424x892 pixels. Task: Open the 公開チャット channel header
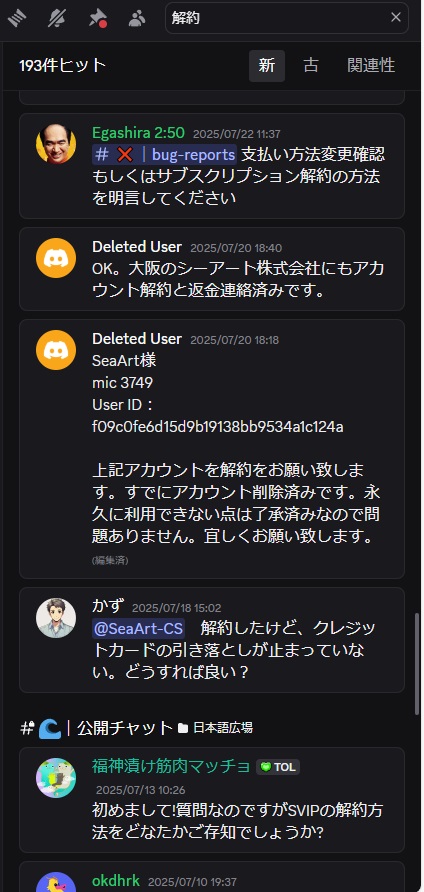[125, 728]
